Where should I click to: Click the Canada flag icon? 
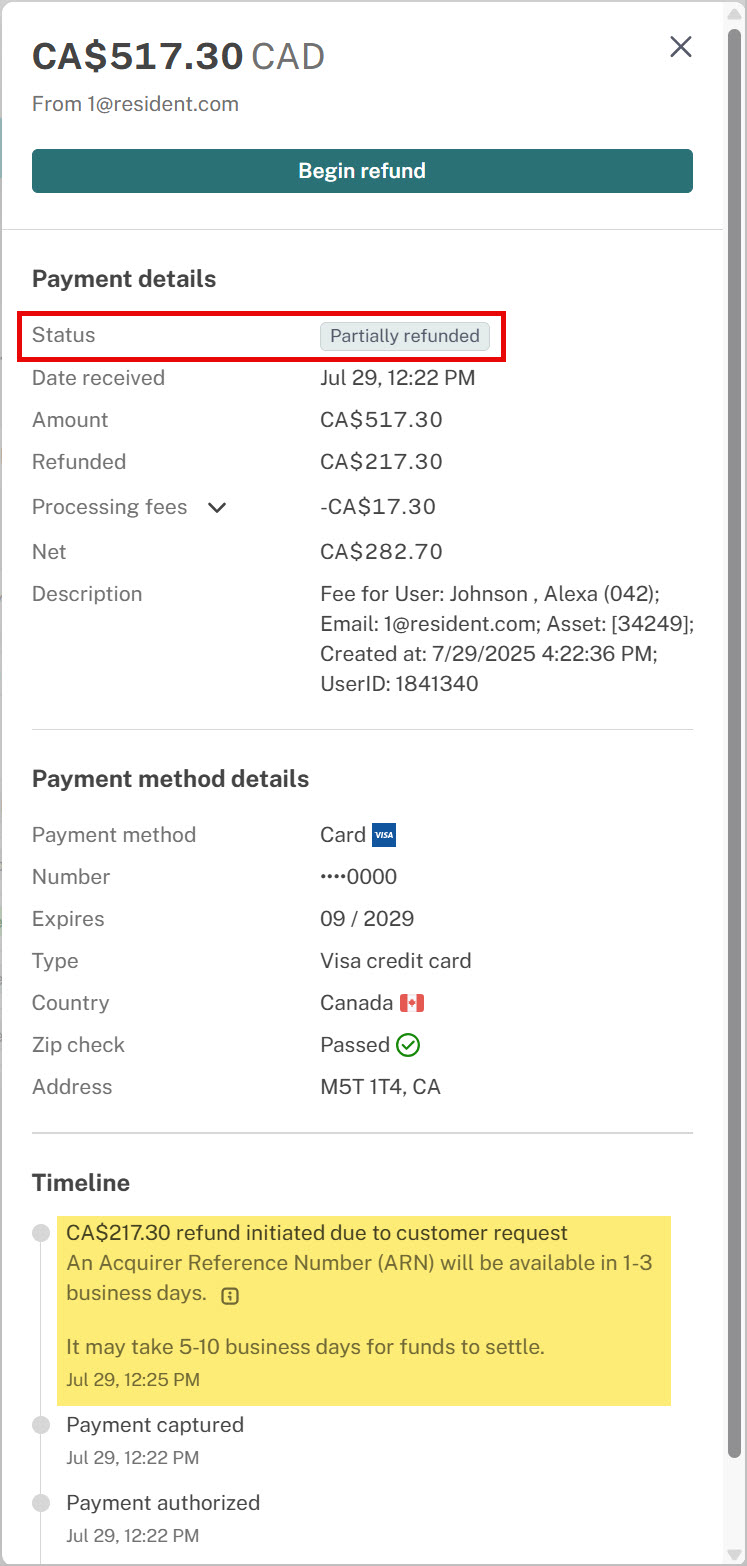pos(412,1003)
